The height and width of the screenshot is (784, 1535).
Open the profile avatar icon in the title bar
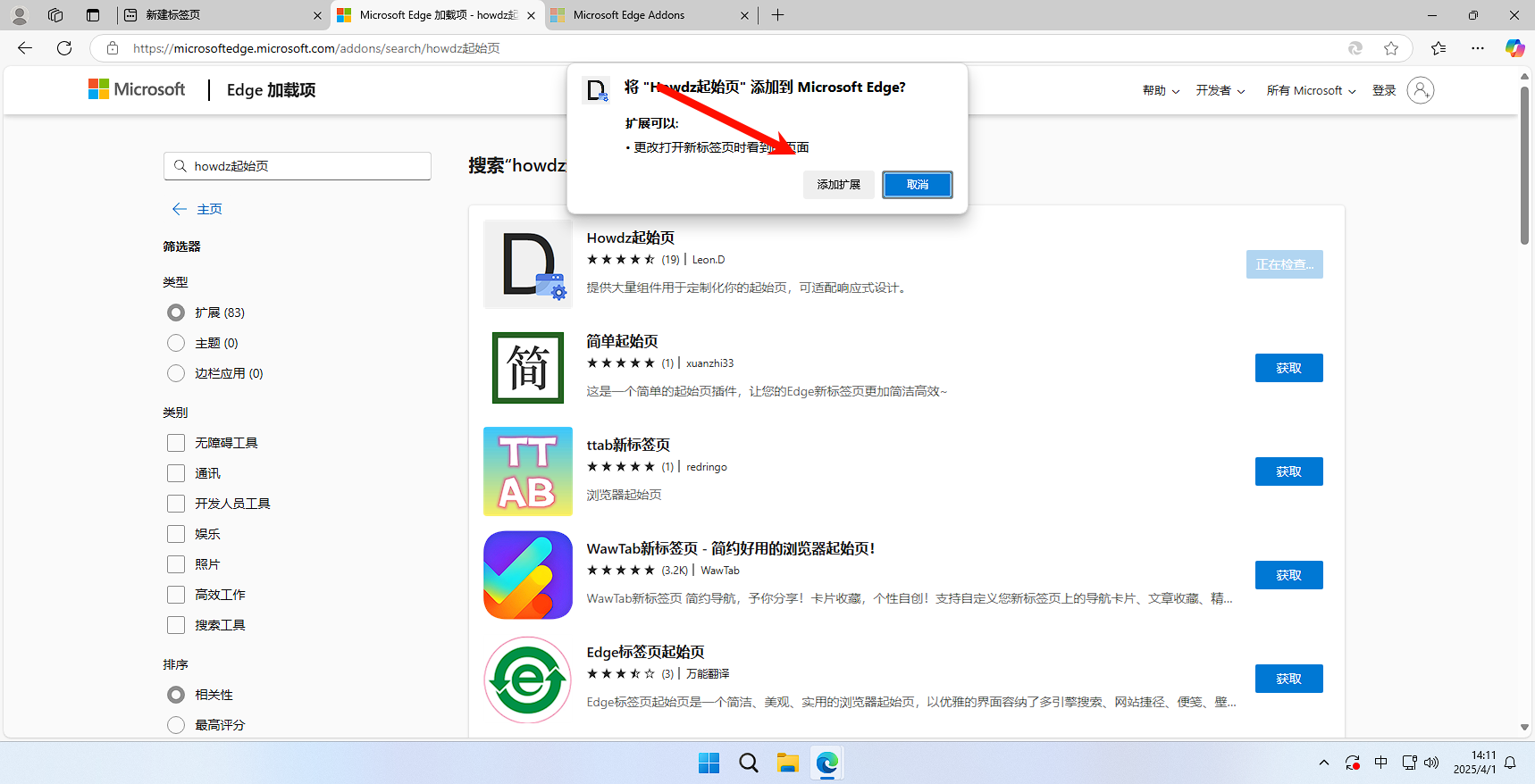click(x=20, y=15)
